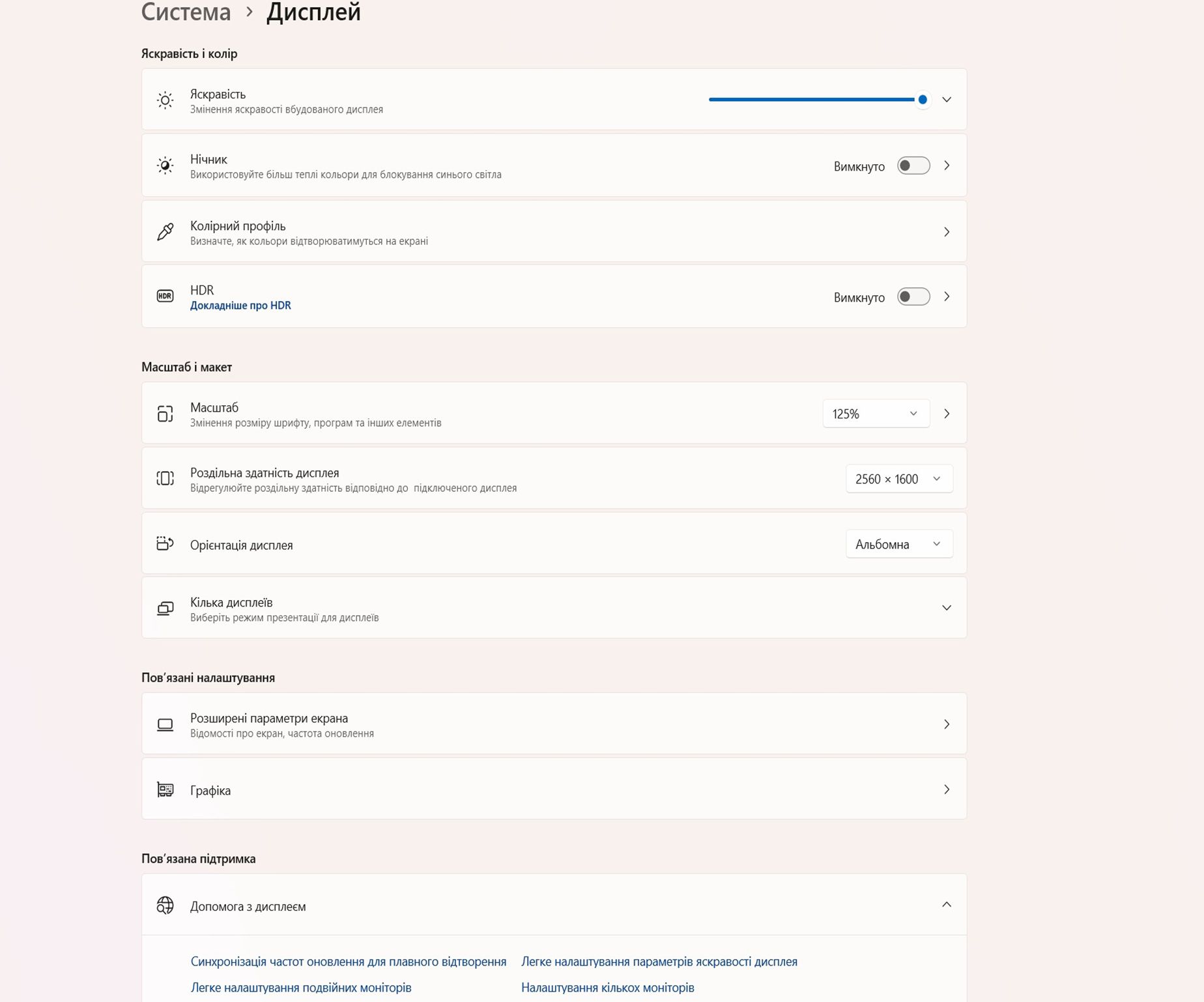
Task: Open Налаштування кількох моніторів help link
Action: [x=607, y=988]
